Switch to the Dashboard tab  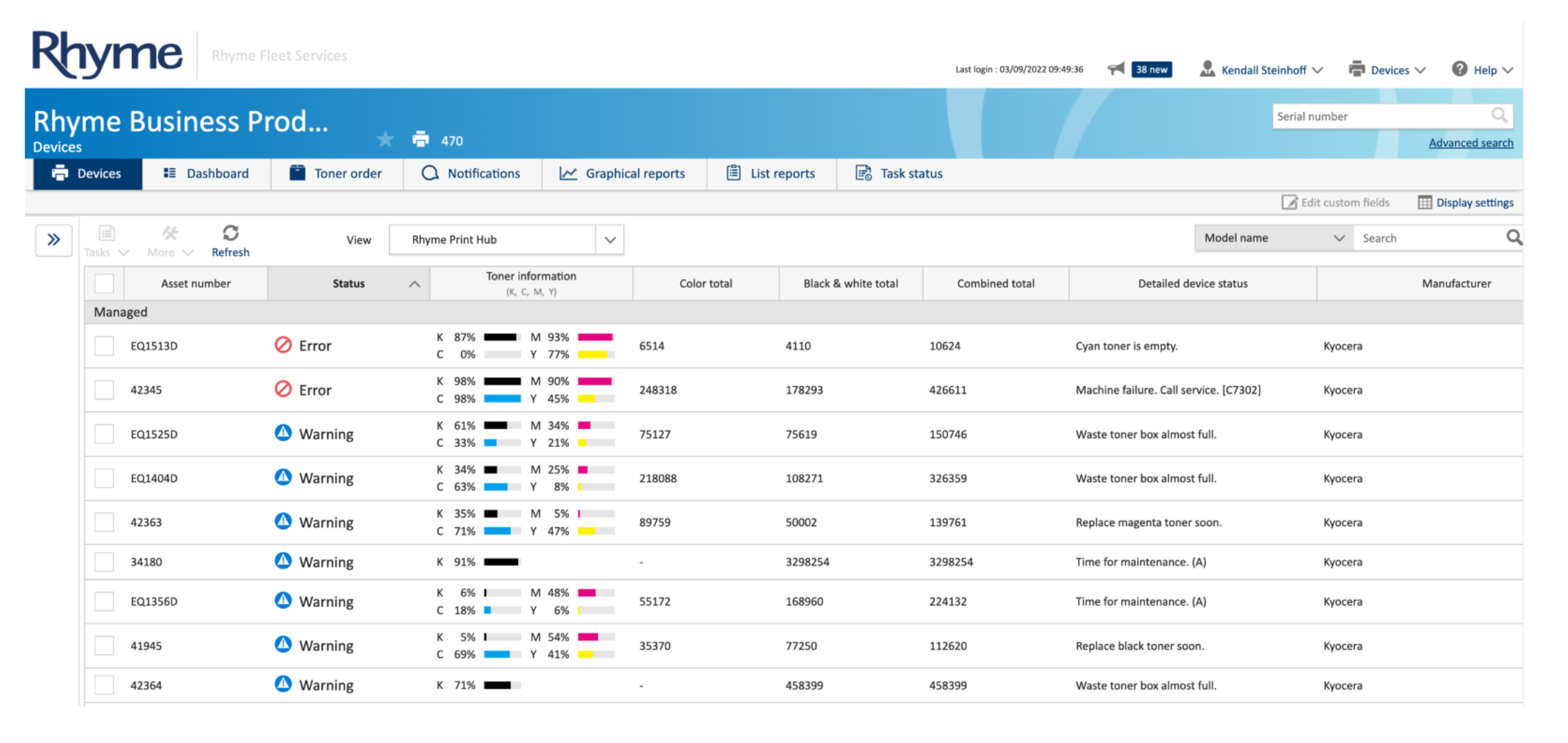pos(206,174)
